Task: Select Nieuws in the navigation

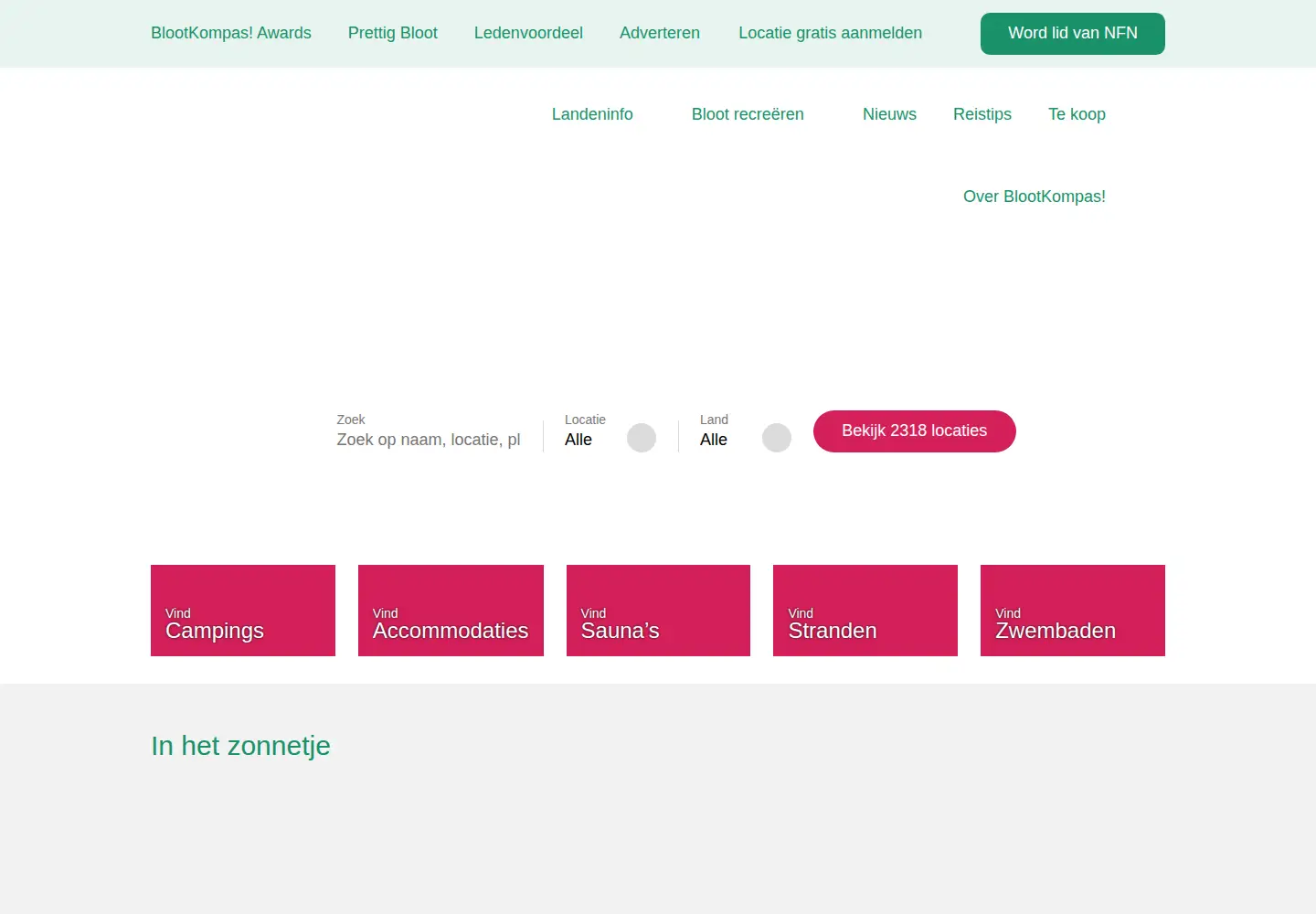Action: click(889, 114)
